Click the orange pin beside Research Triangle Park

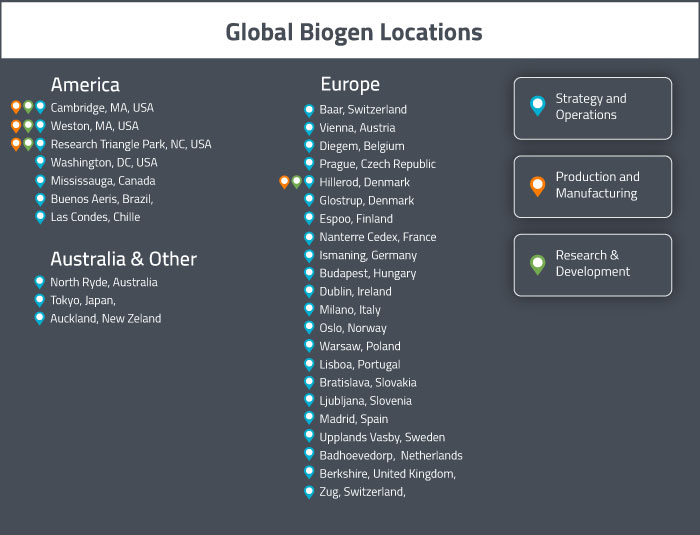16,144
